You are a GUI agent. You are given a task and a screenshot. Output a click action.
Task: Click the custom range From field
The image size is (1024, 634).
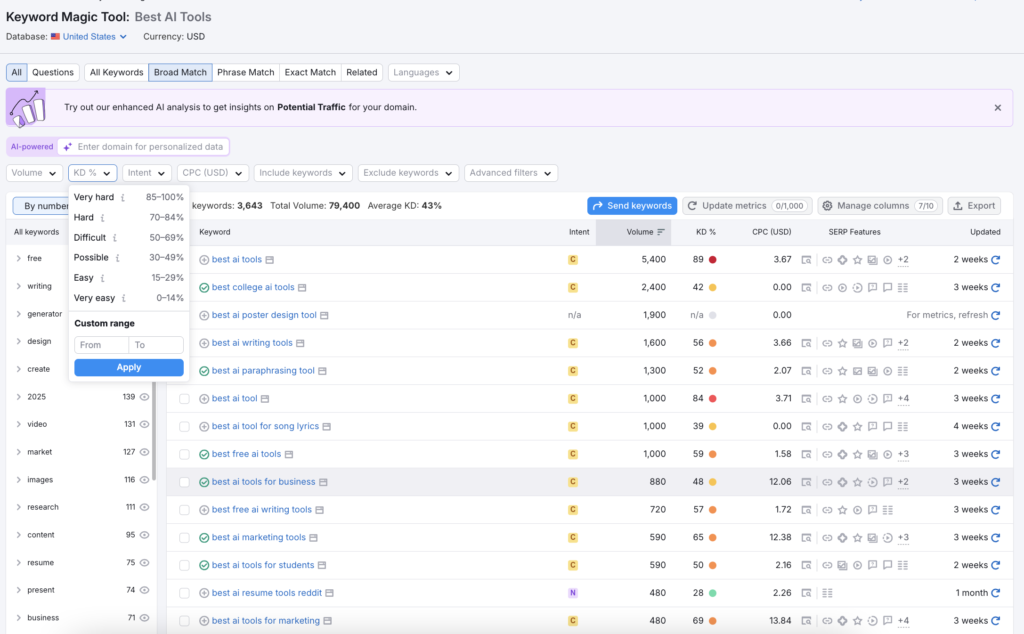(x=101, y=345)
